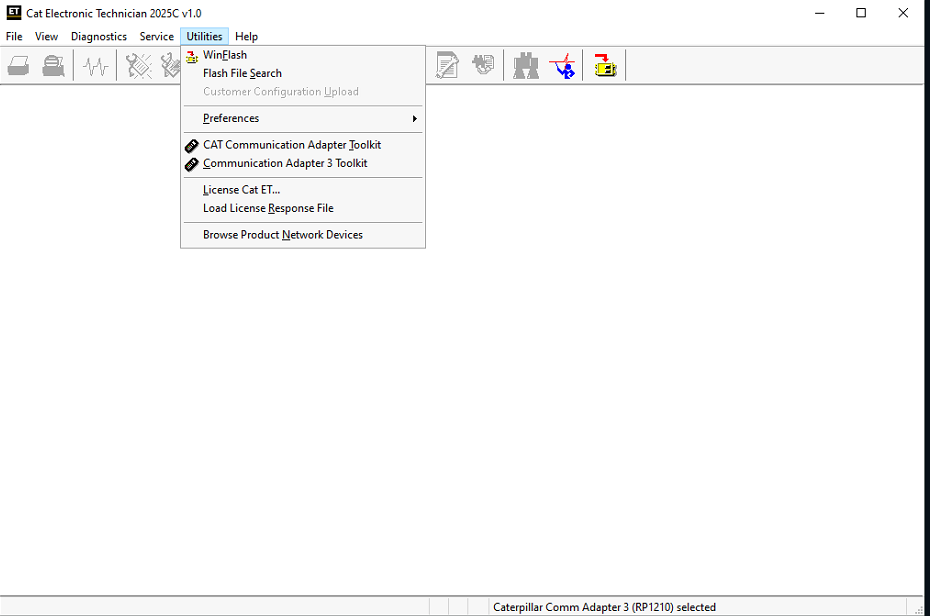Open the Service menu
Viewport: 930px width, 616px height.
click(x=157, y=36)
